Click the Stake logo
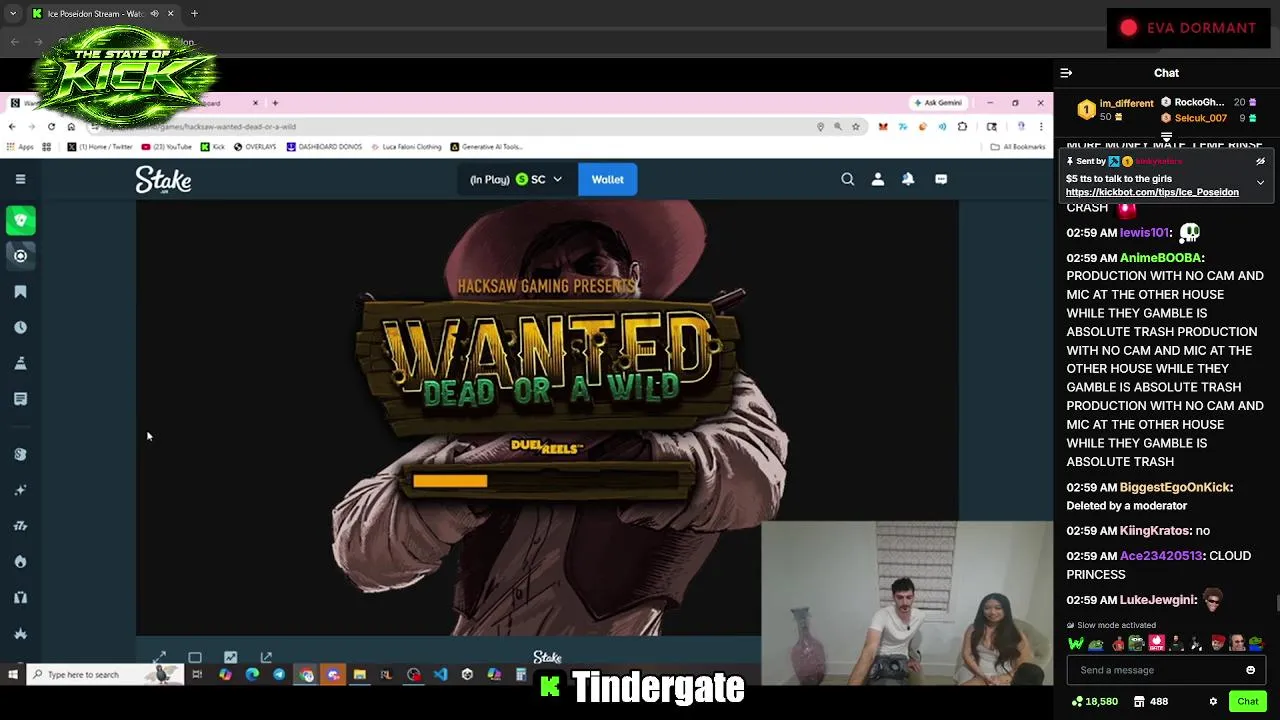 (x=163, y=180)
